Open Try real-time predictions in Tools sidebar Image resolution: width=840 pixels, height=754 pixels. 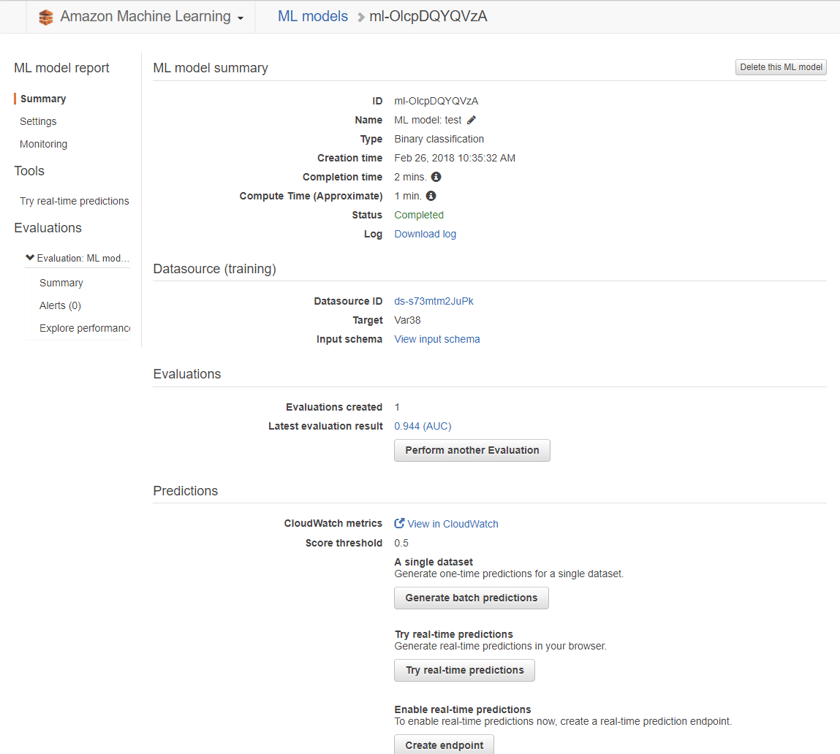tap(74, 201)
